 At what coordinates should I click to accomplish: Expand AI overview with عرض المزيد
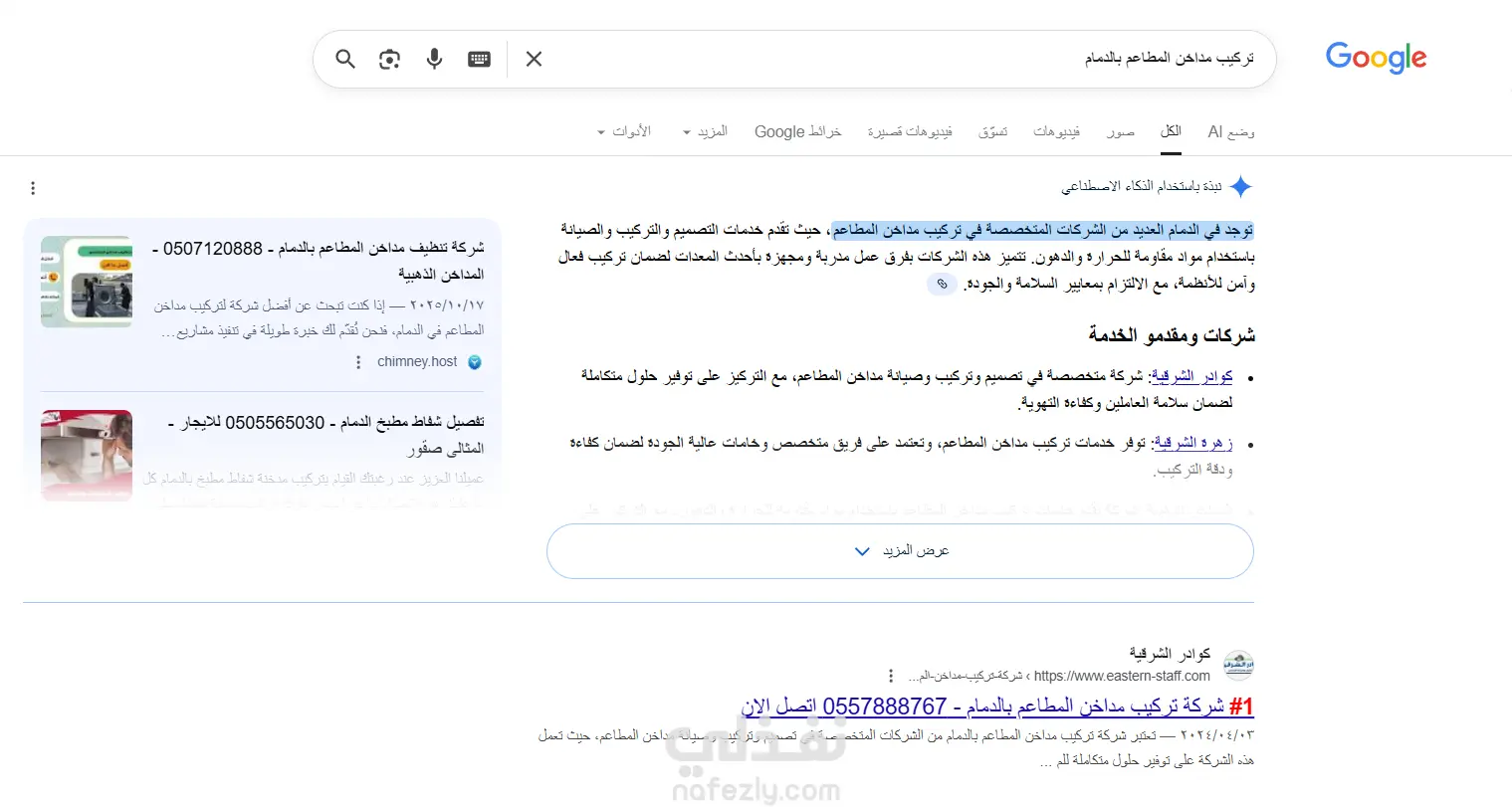click(900, 551)
